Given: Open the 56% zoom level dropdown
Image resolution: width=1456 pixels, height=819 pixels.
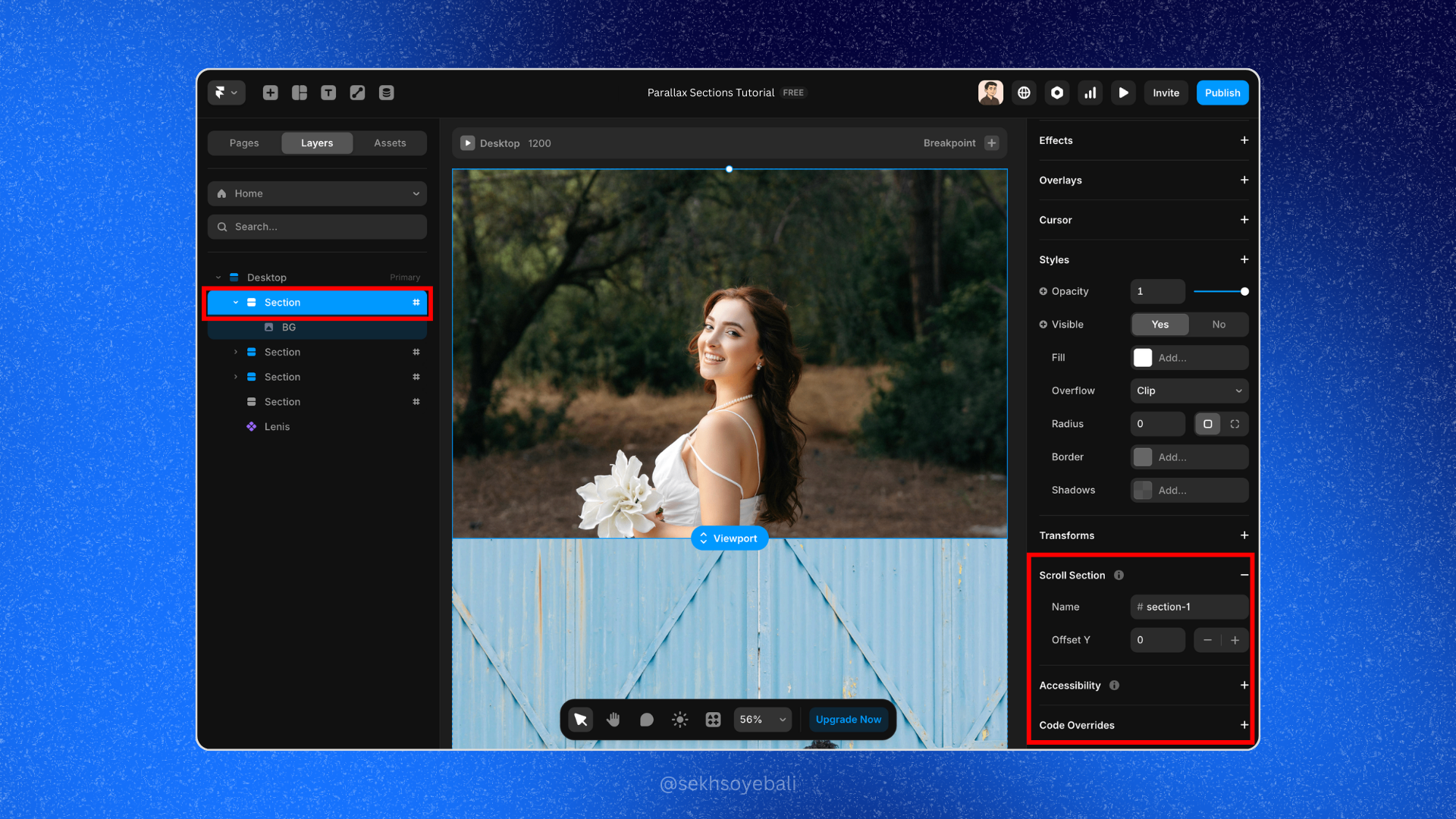Looking at the screenshot, I should point(762,720).
